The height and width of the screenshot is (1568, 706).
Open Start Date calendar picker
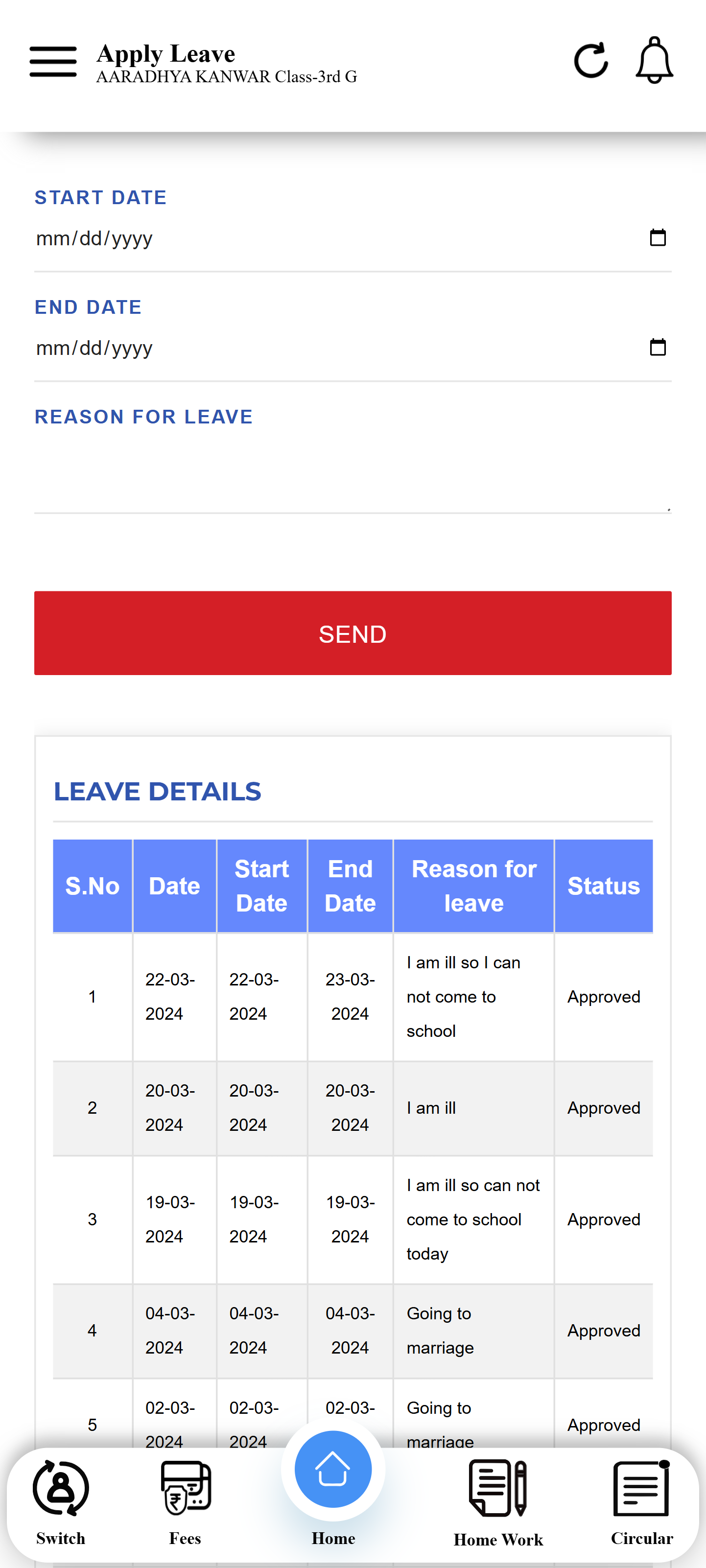tap(658, 238)
